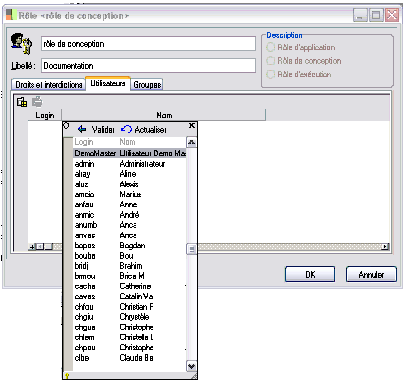Select the user named Catalin

pos(130,296)
